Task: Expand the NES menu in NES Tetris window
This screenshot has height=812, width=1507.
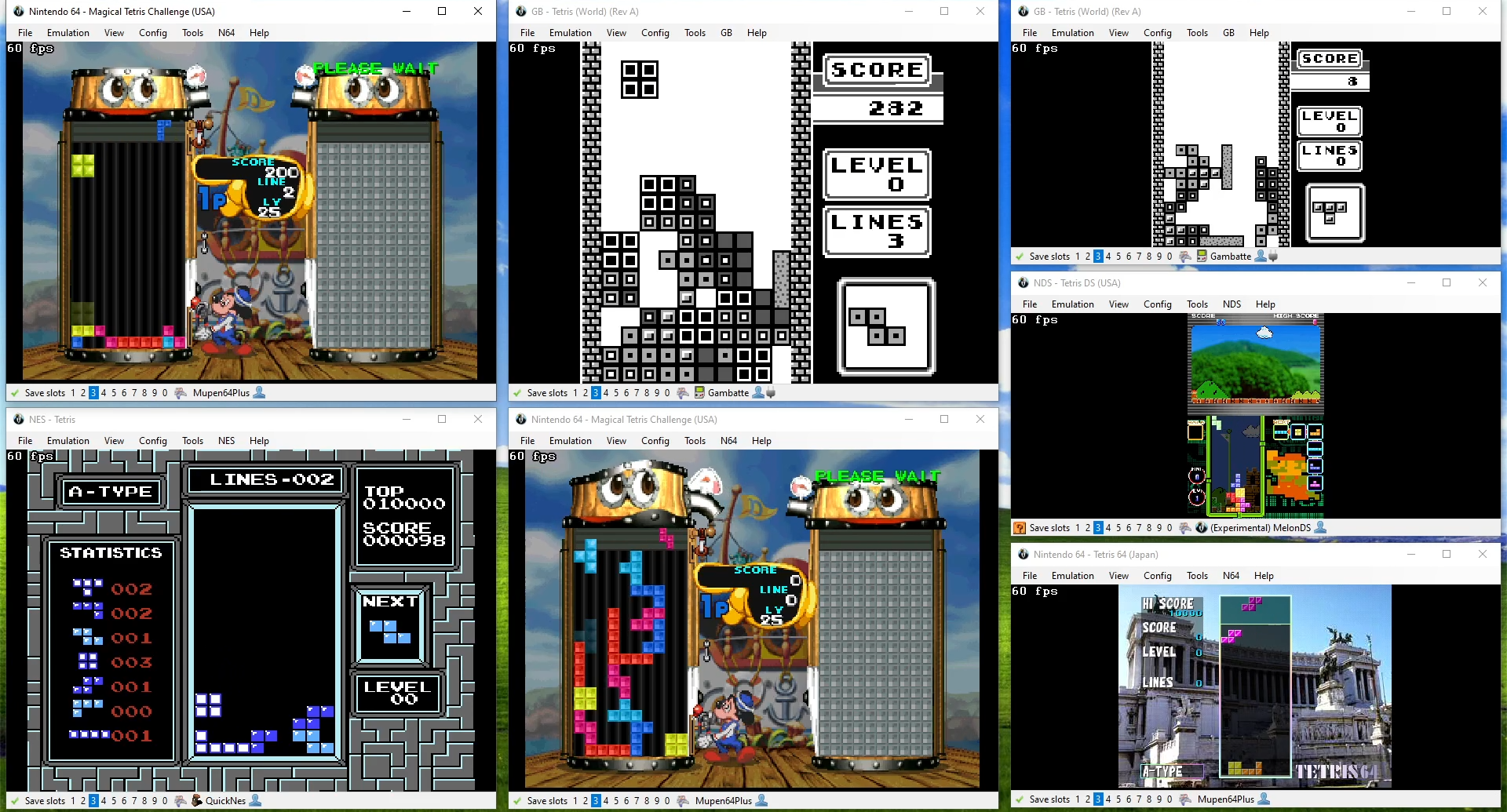Action: point(226,441)
